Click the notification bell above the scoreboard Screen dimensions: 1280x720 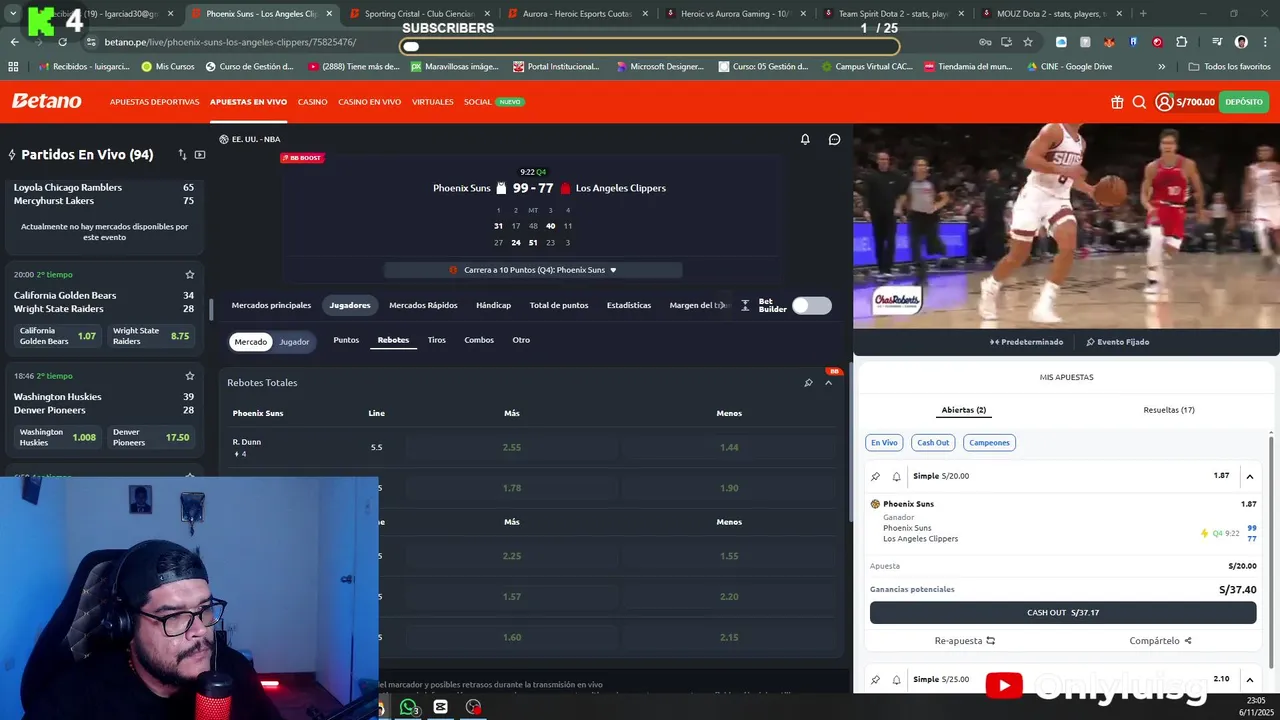(805, 139)
